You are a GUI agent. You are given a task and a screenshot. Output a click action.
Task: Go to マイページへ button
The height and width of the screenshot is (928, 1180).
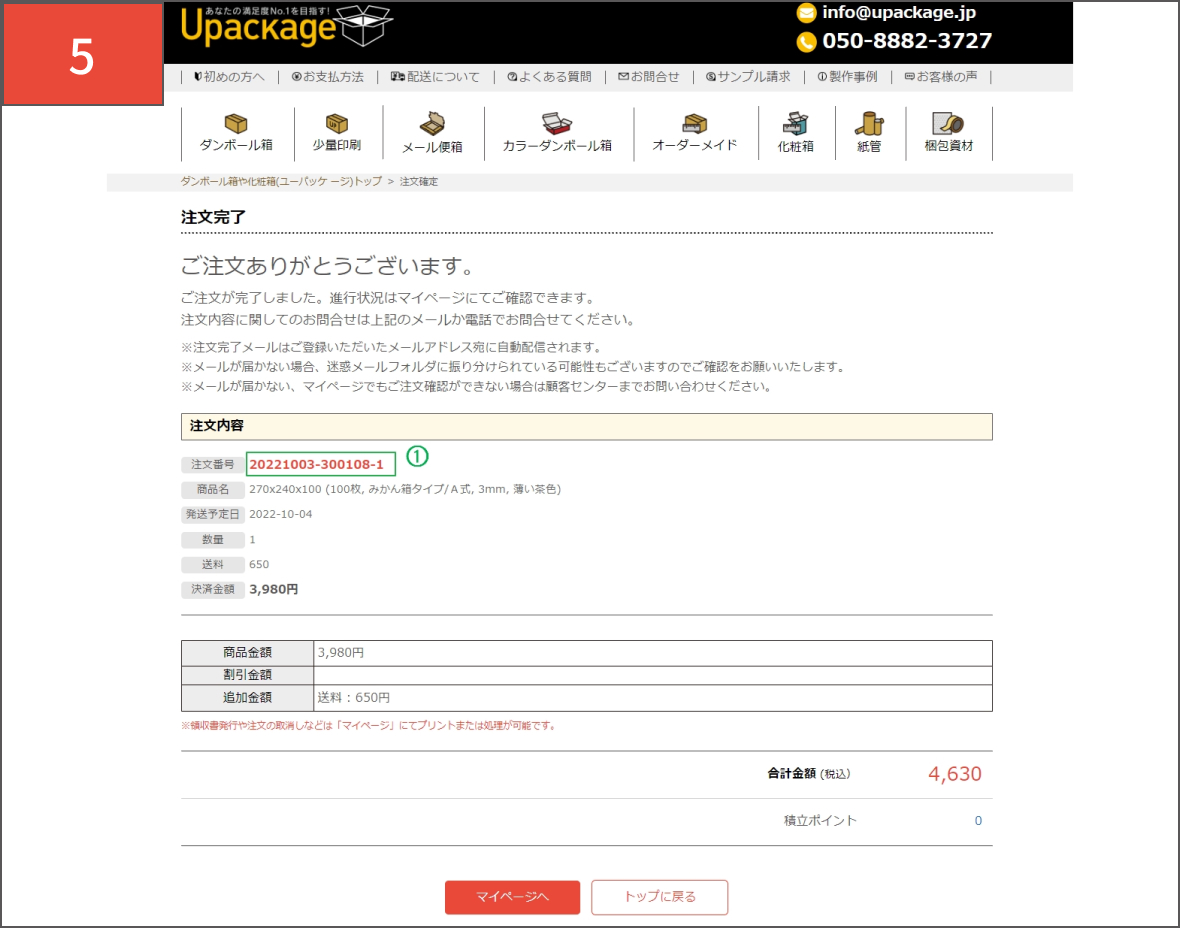[x=512, y=897]
